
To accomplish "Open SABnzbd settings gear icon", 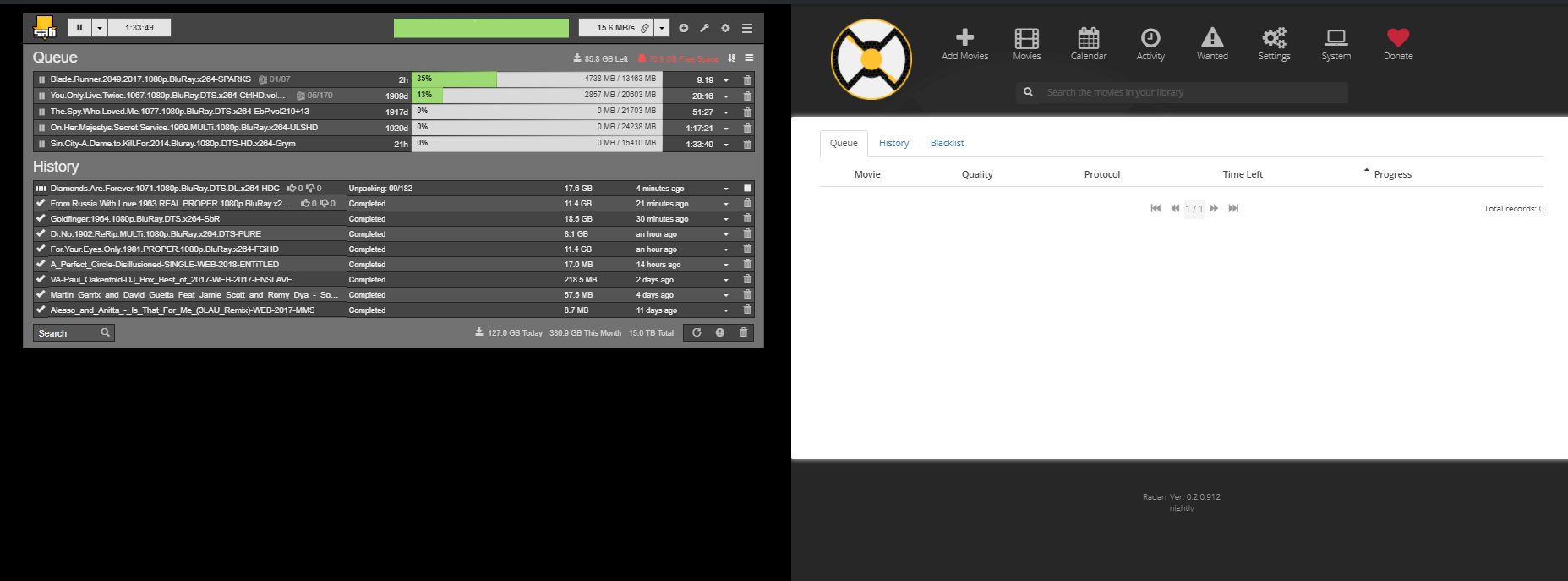I will (725, 28).
